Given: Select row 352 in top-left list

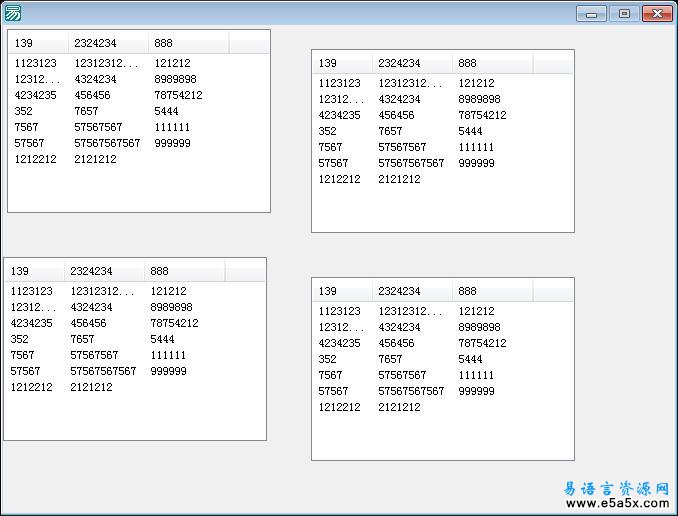Looking at the screenshot, I should pyautogui.click(x=23, y=111).
